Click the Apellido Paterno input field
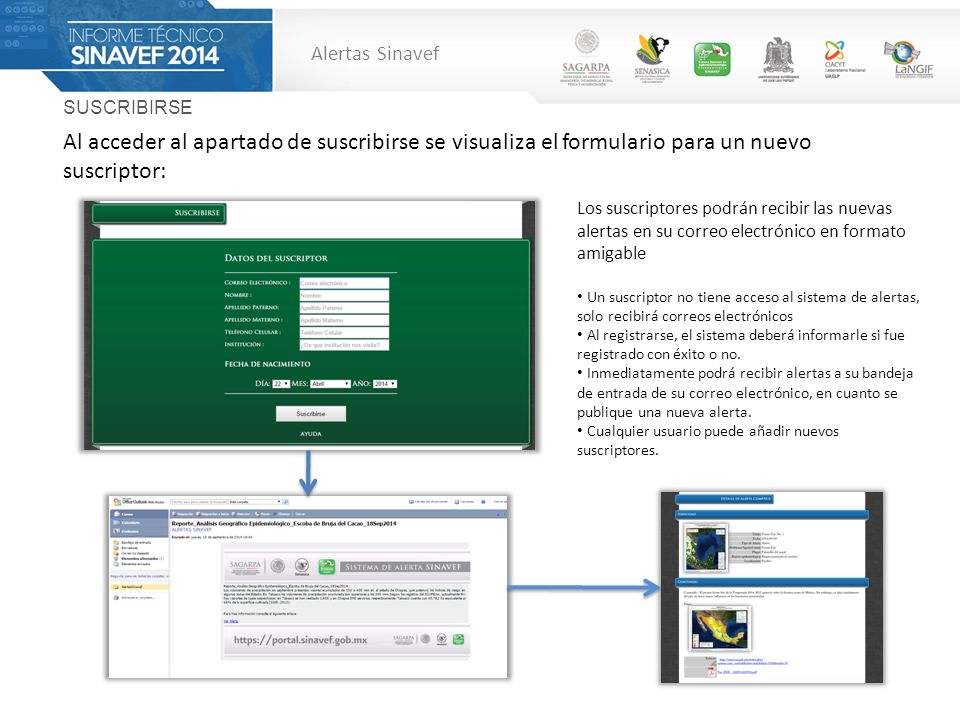The image size is (960, 720). click(344, 307)
